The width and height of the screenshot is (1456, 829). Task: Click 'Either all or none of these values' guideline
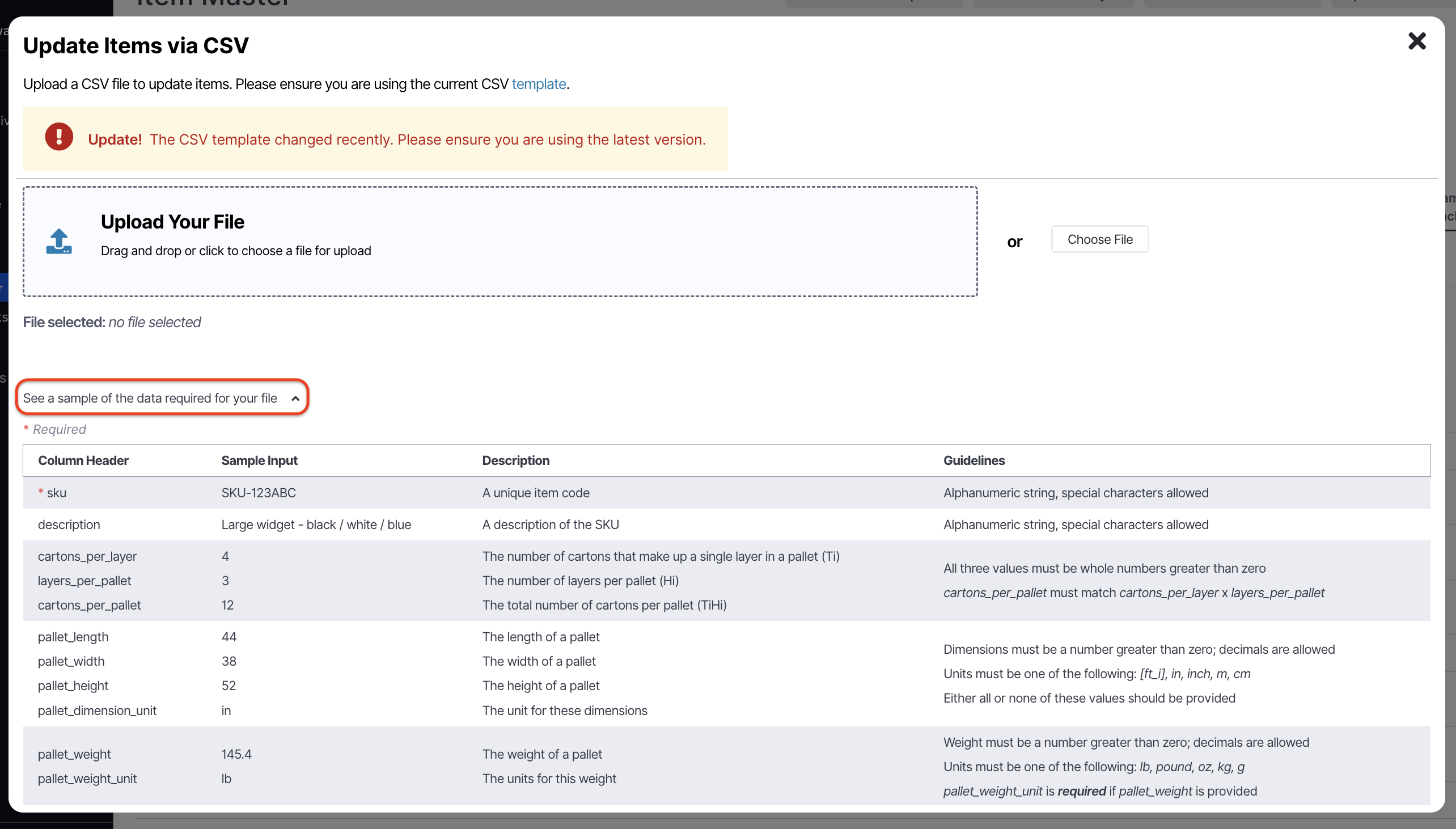1089,699
